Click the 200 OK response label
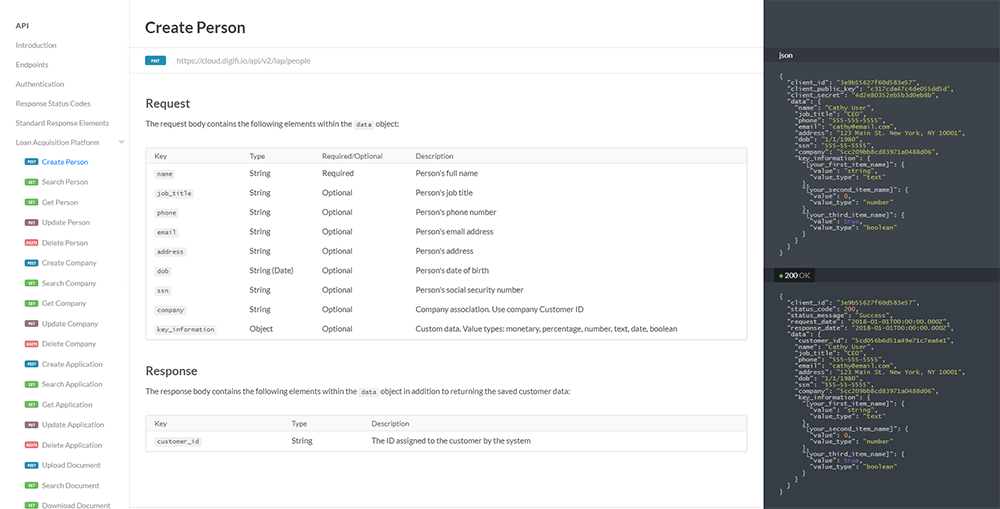The width and height of the screenshot is (1000, 509). pos(795,275)
